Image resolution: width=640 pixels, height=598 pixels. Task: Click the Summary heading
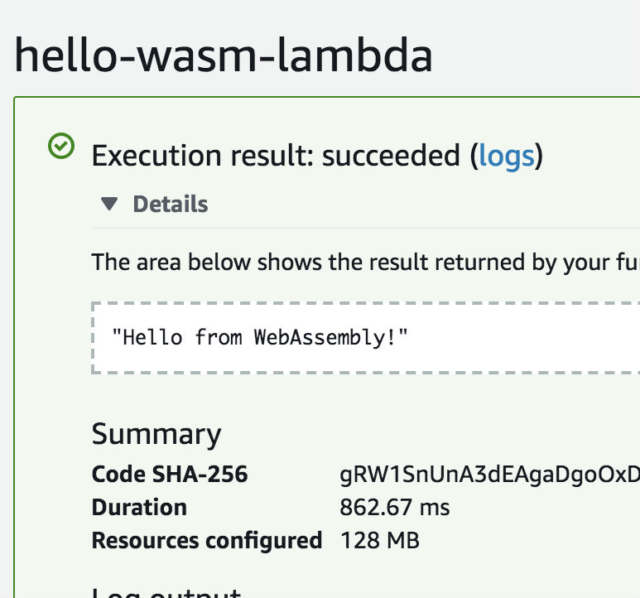coord(156,434)
